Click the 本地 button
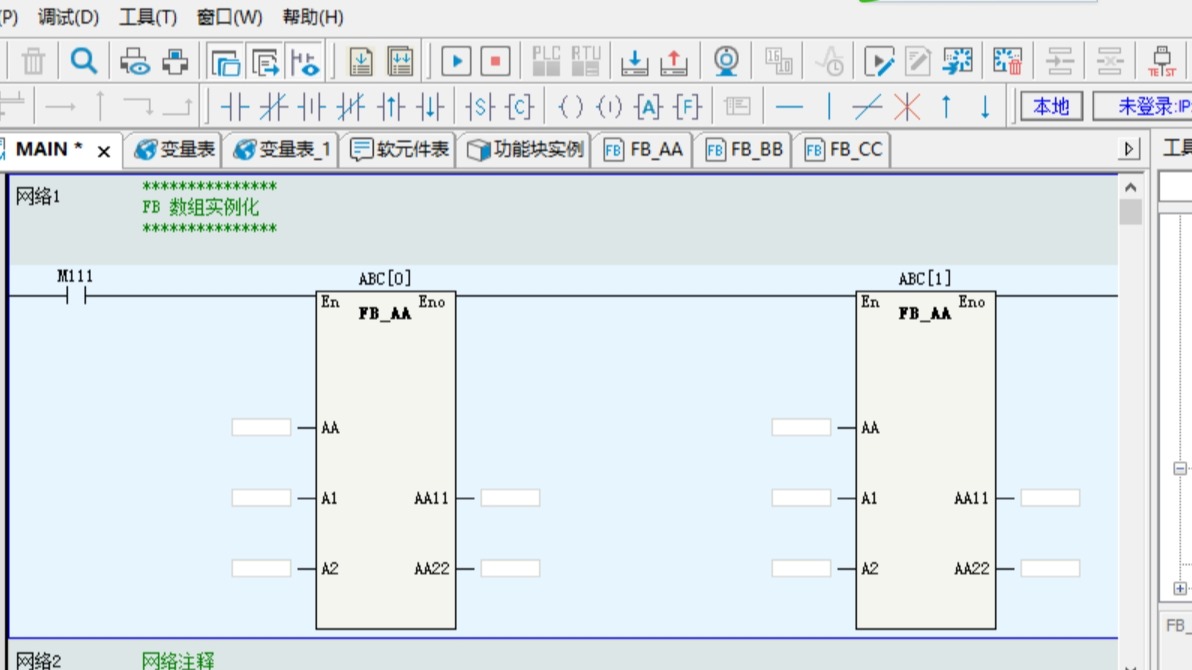 (1050, 106)
